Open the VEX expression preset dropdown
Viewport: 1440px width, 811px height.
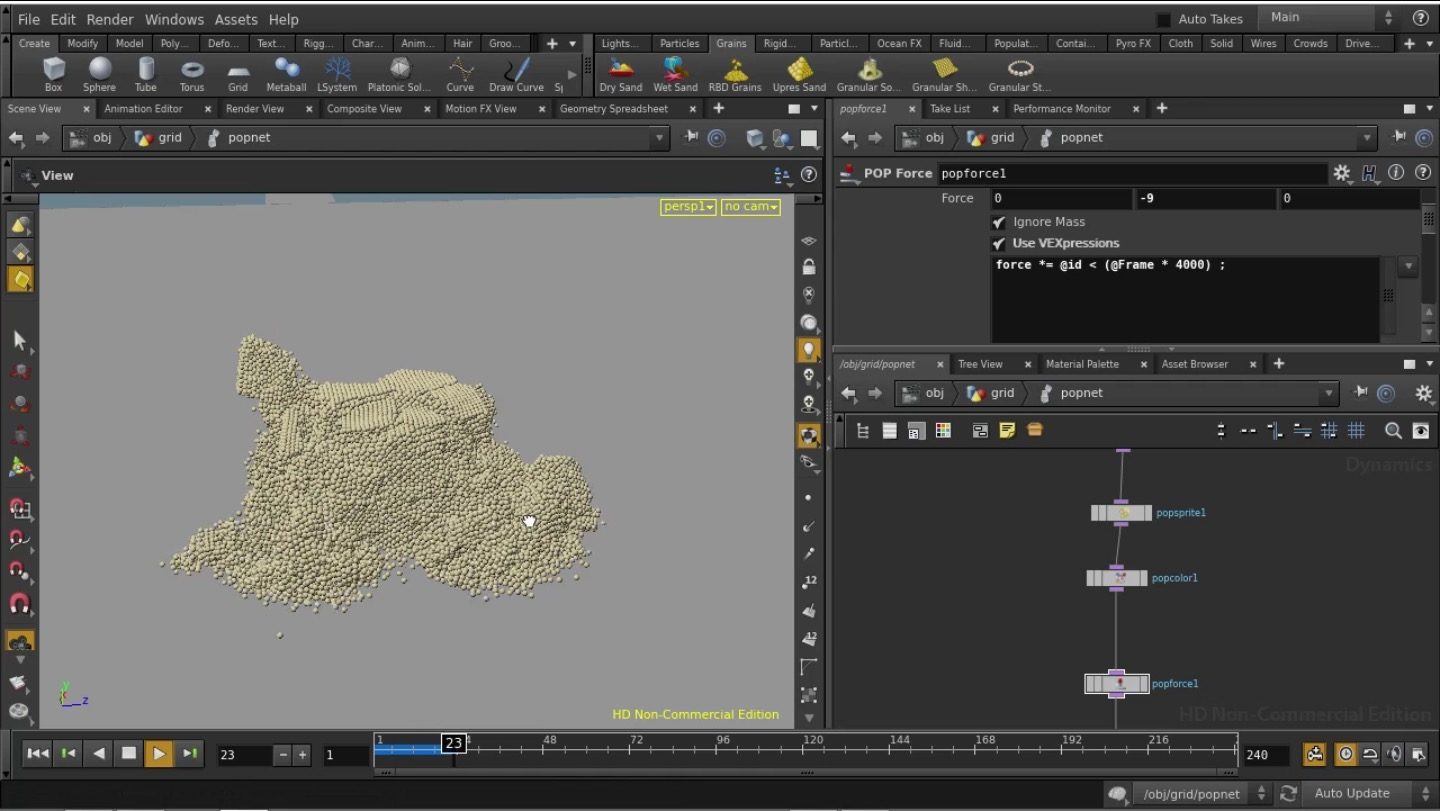pos(1408,266)
